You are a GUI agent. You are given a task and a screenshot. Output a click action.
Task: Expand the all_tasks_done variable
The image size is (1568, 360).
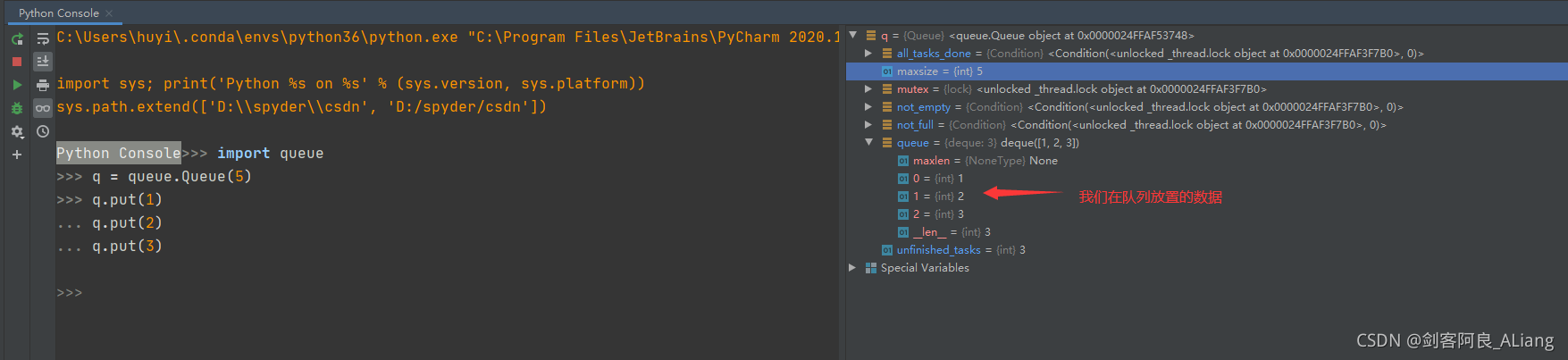tap(868, 54)
